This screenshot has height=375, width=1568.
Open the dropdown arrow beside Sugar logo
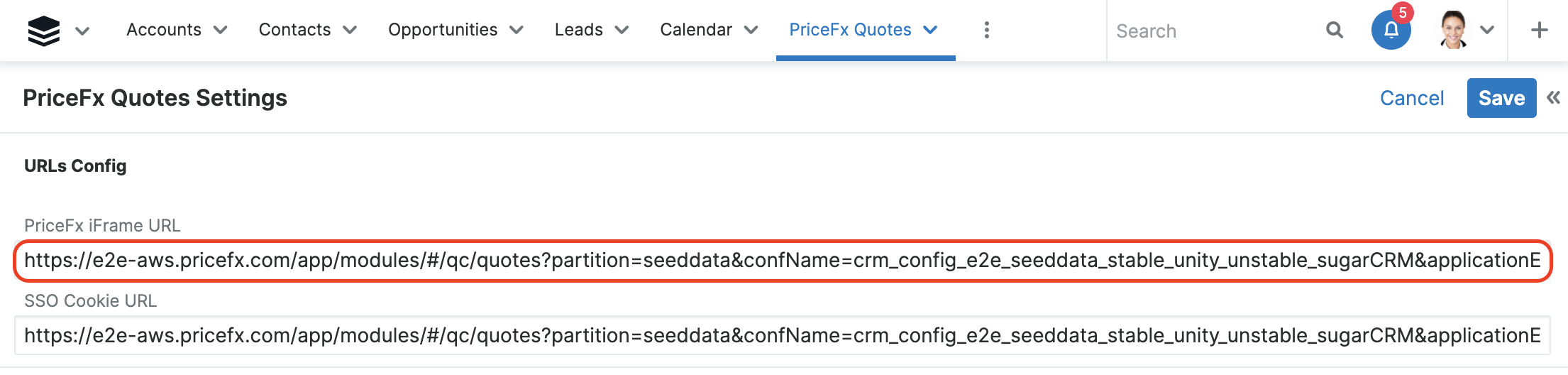click(82, 31)
